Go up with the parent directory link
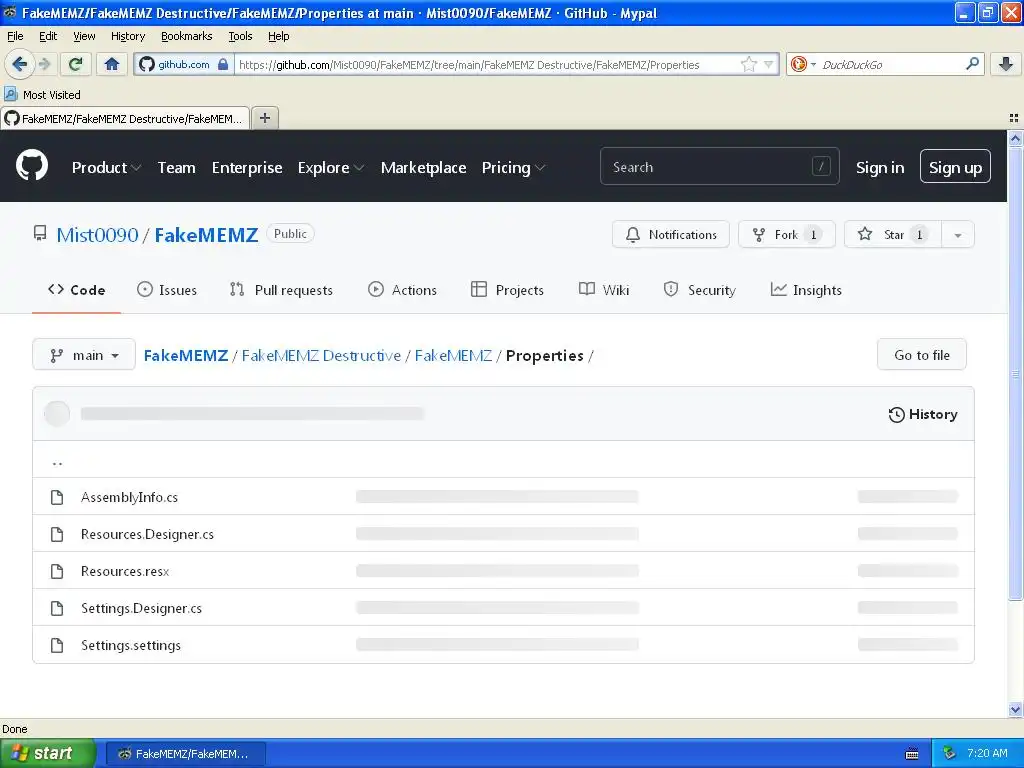 click(x=57, y=462)
